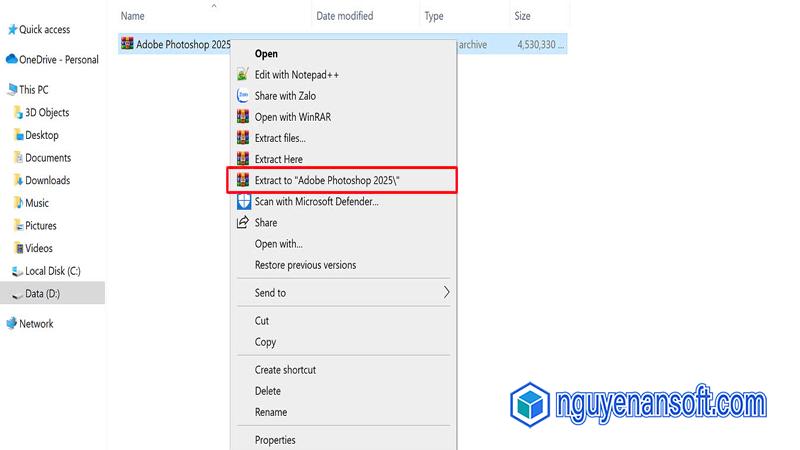Screen dimensions: 800x450
Task: Open OneDrive - Personal in navigation pane
Action: pyautogui.click(x=59, y=60)
